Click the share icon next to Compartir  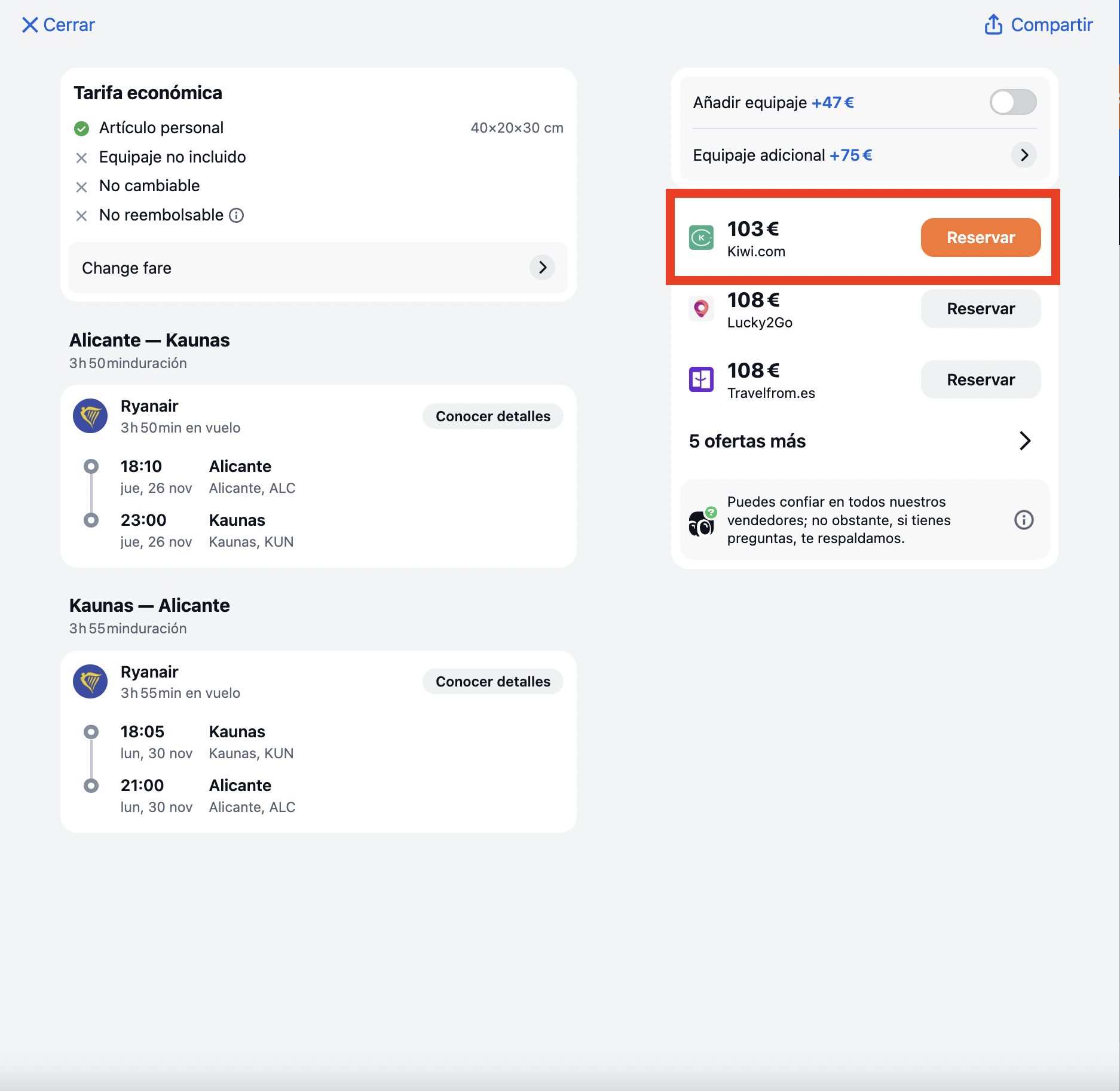coord(993,24)
